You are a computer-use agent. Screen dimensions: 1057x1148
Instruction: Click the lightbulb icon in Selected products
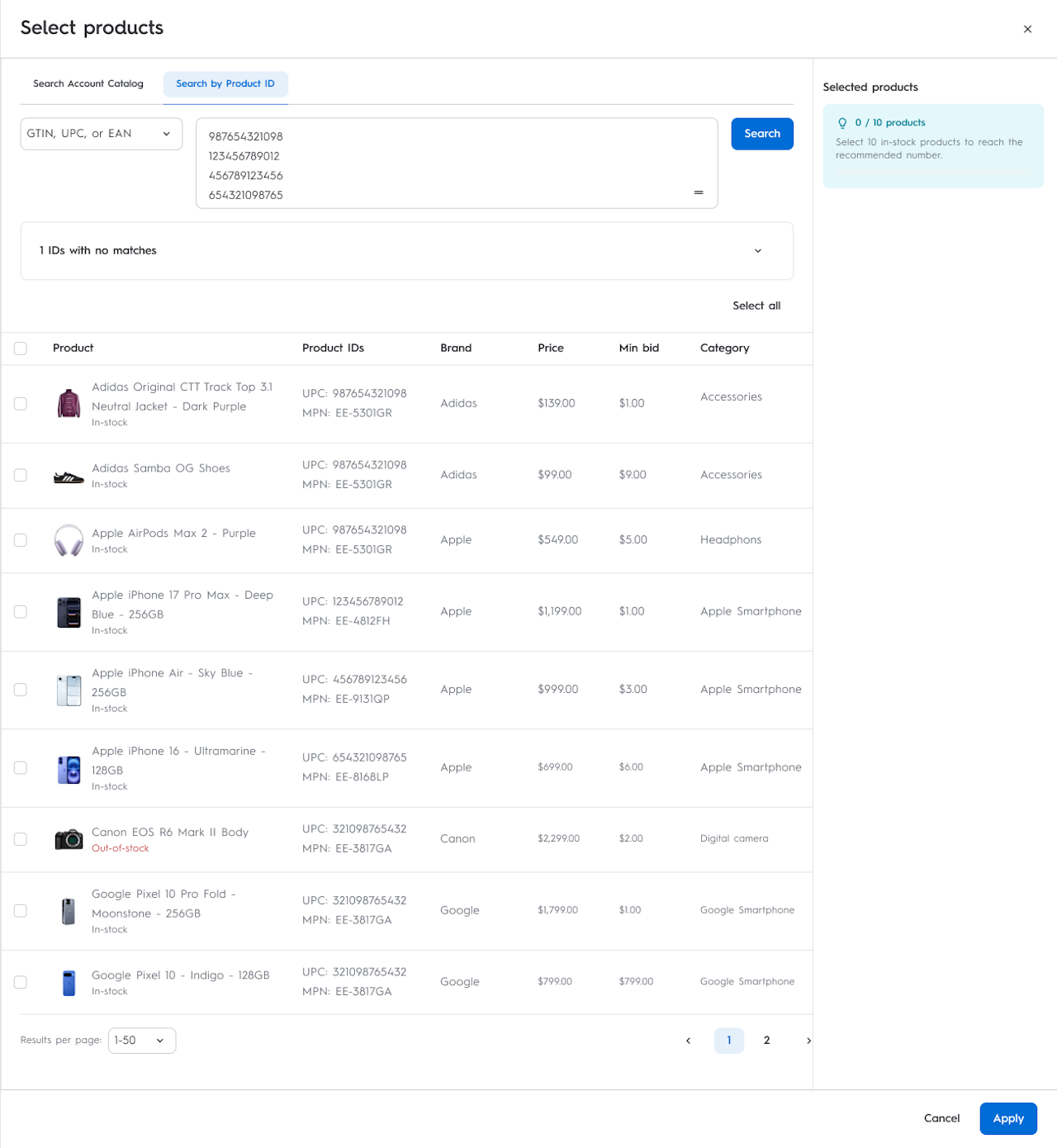(842, 123)
